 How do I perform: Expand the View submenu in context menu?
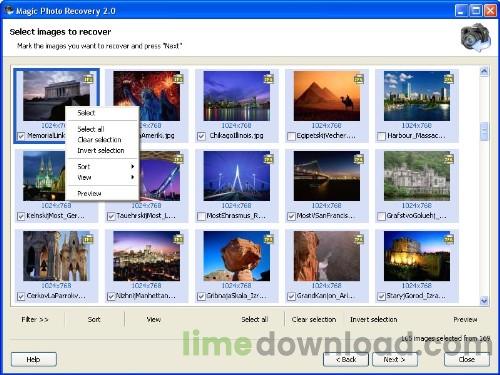tap(102, 177)
